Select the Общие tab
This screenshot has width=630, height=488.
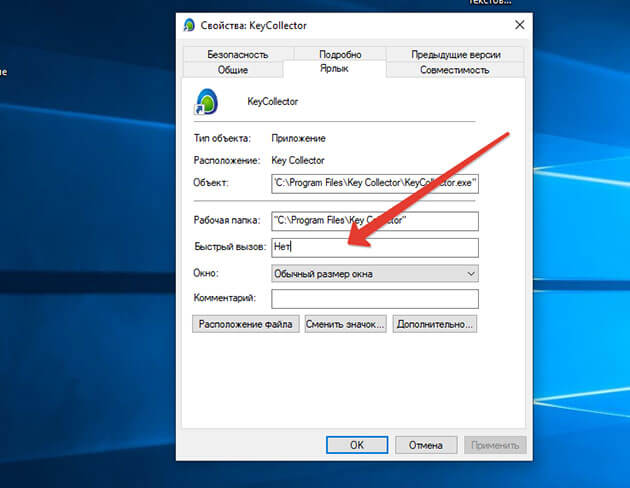click(x=233, y=70)
